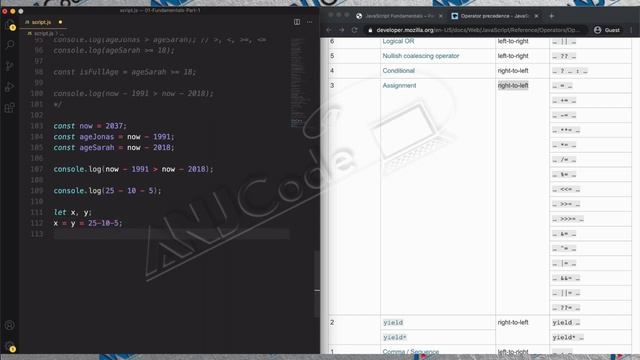Open the Nullish coalescing operator link
The height and width of the screenshot is (360, 640).
(x=420, y=56)
